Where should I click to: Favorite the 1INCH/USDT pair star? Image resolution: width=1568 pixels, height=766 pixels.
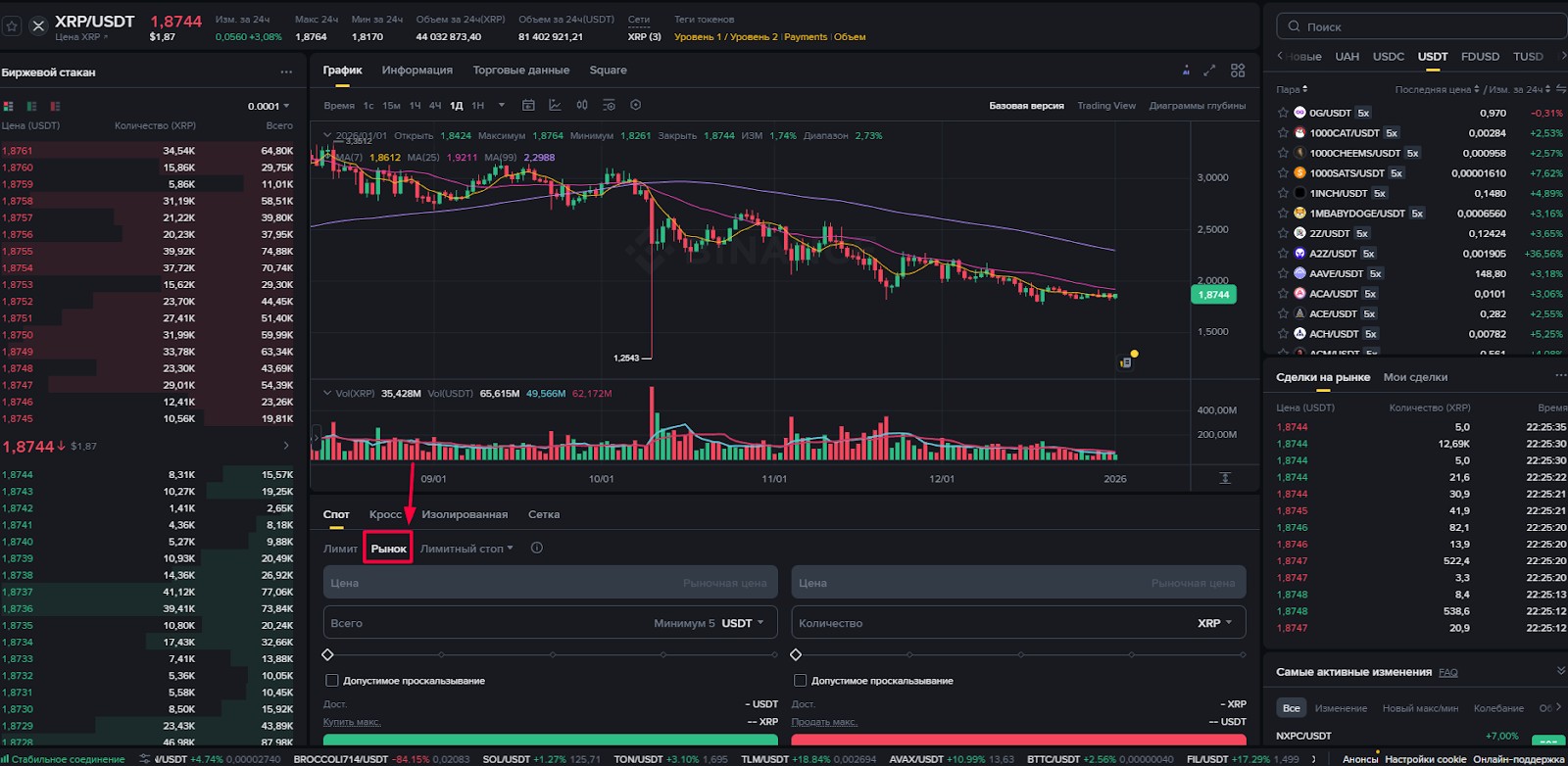tap(1283, 193)
